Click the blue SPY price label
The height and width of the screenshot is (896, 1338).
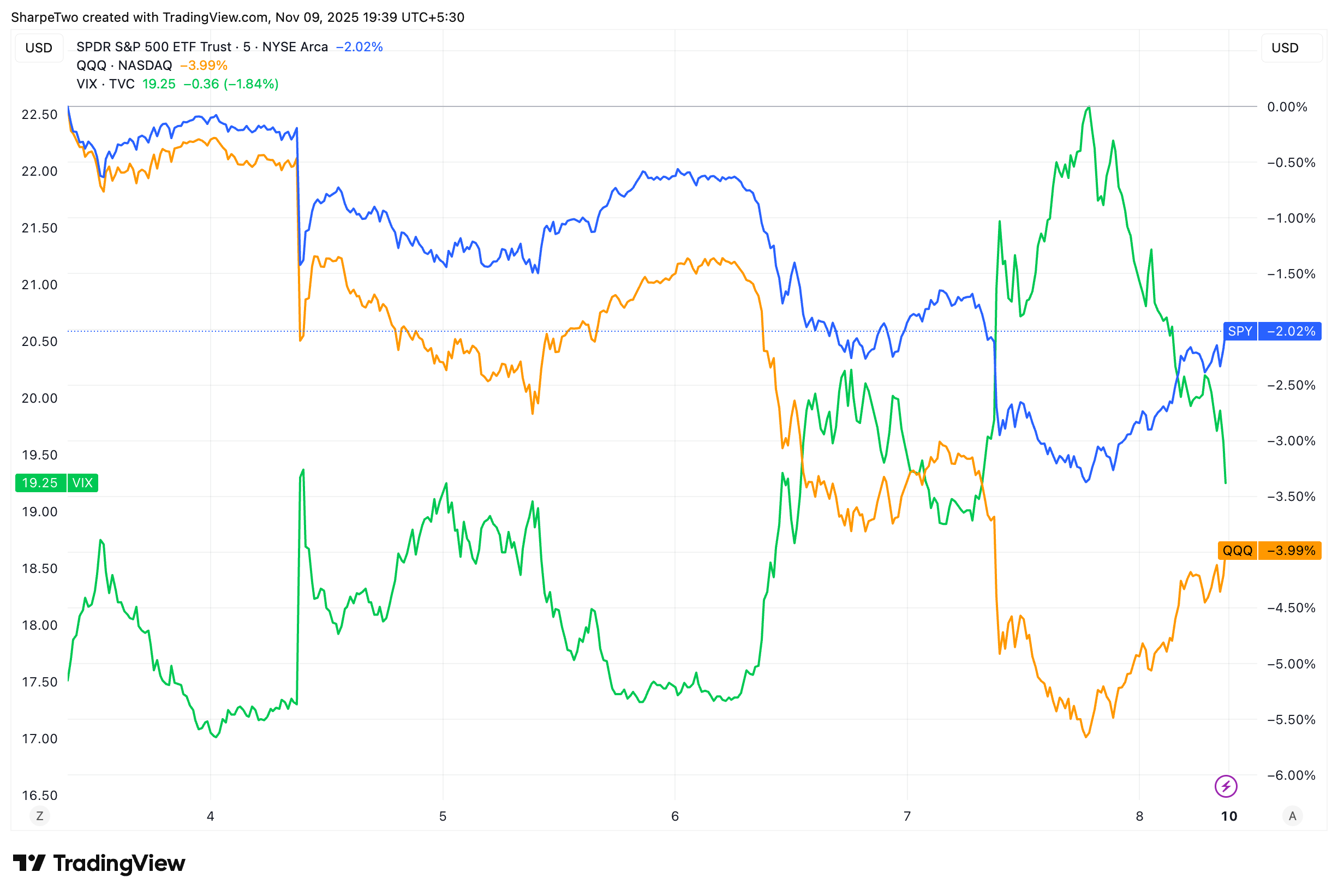[1272, 331]
